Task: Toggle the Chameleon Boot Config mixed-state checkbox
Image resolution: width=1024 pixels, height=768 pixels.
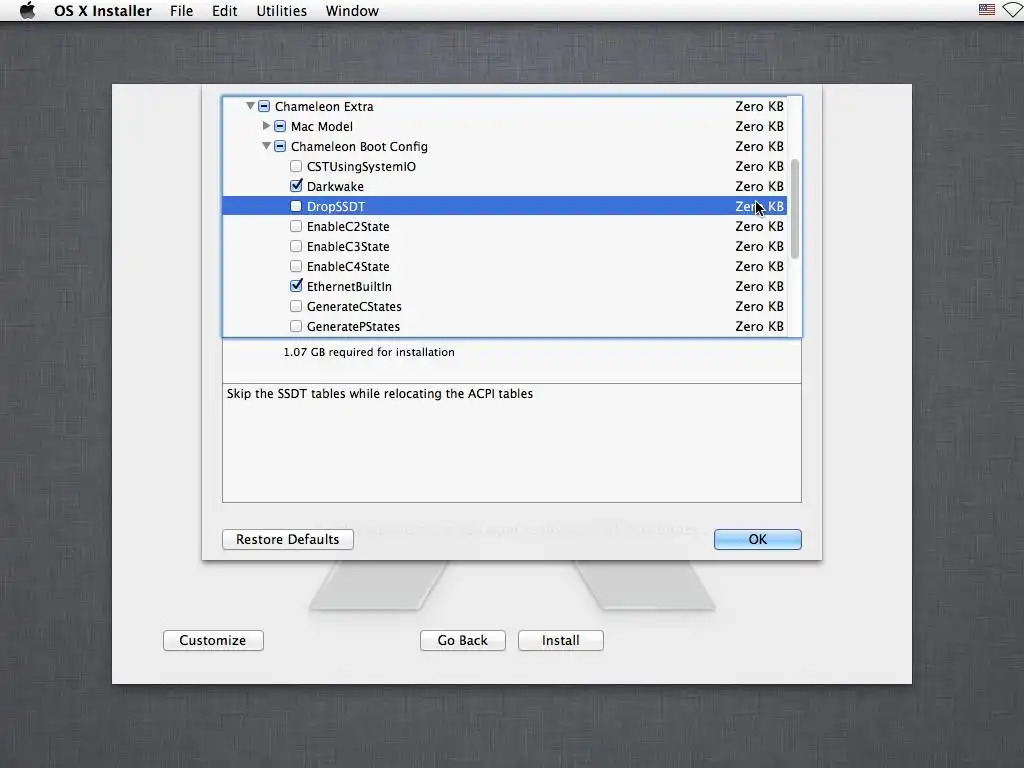Action: pos(280,146)
